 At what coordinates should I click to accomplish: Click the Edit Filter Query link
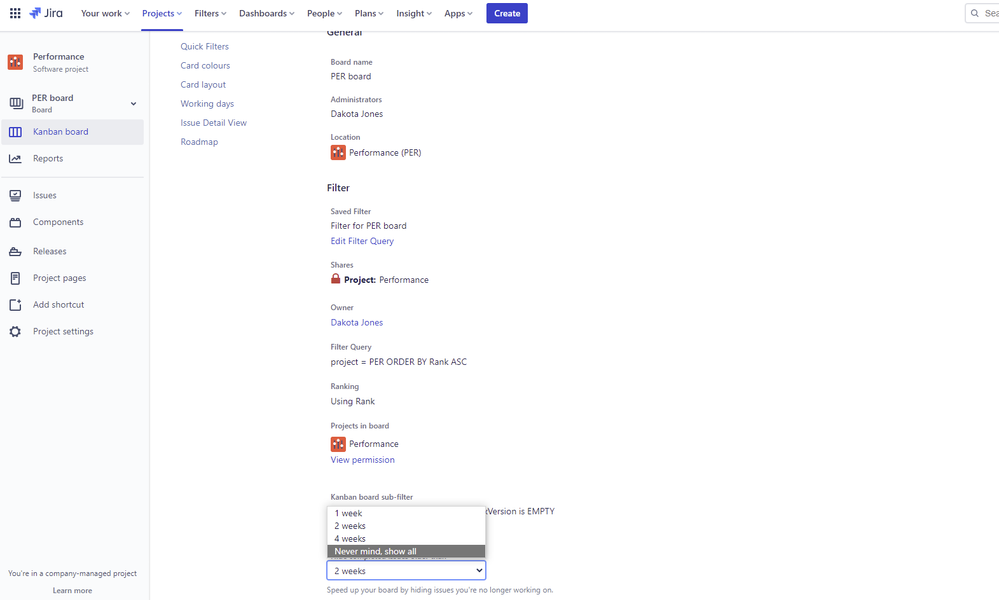click(x=362, y=241)
